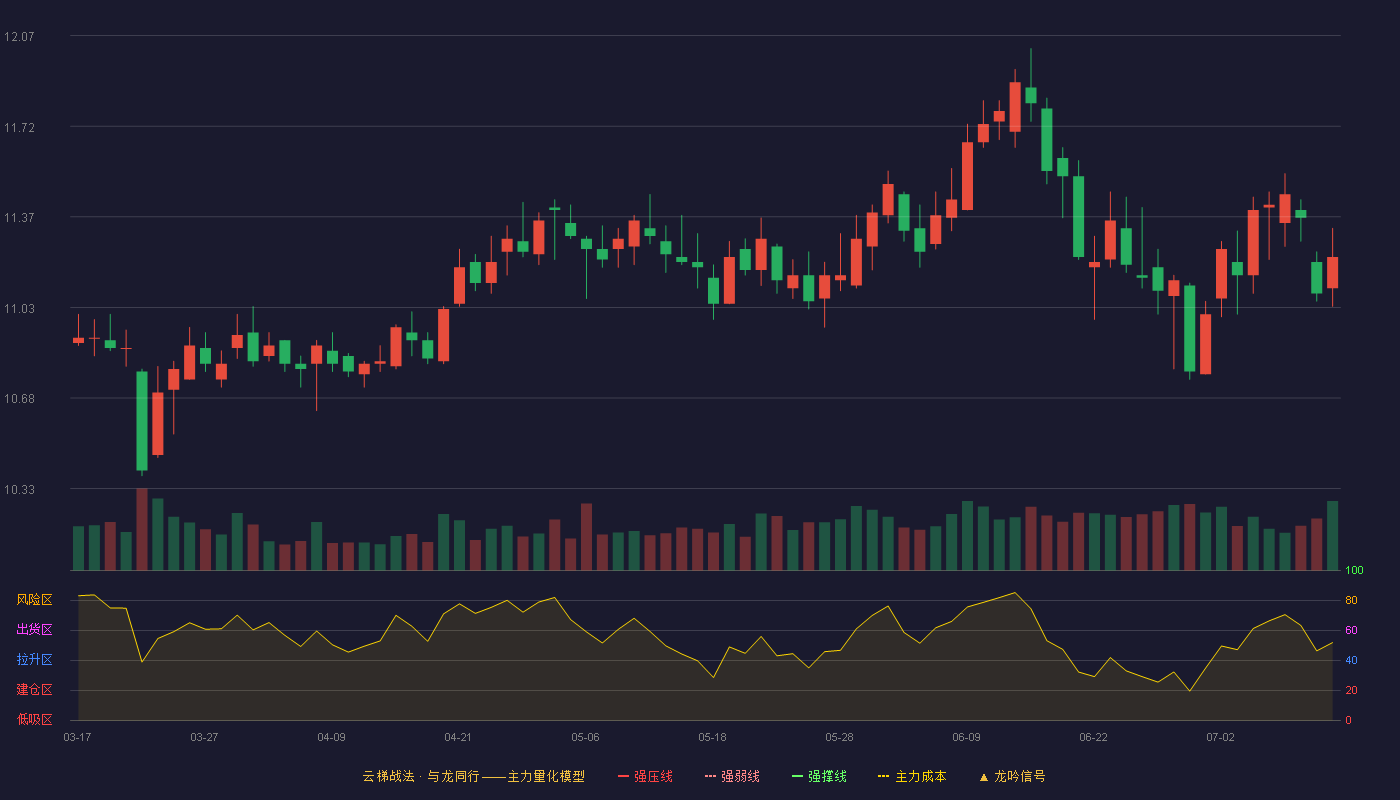Click the 10.33 price axis label

pos(19,489)
